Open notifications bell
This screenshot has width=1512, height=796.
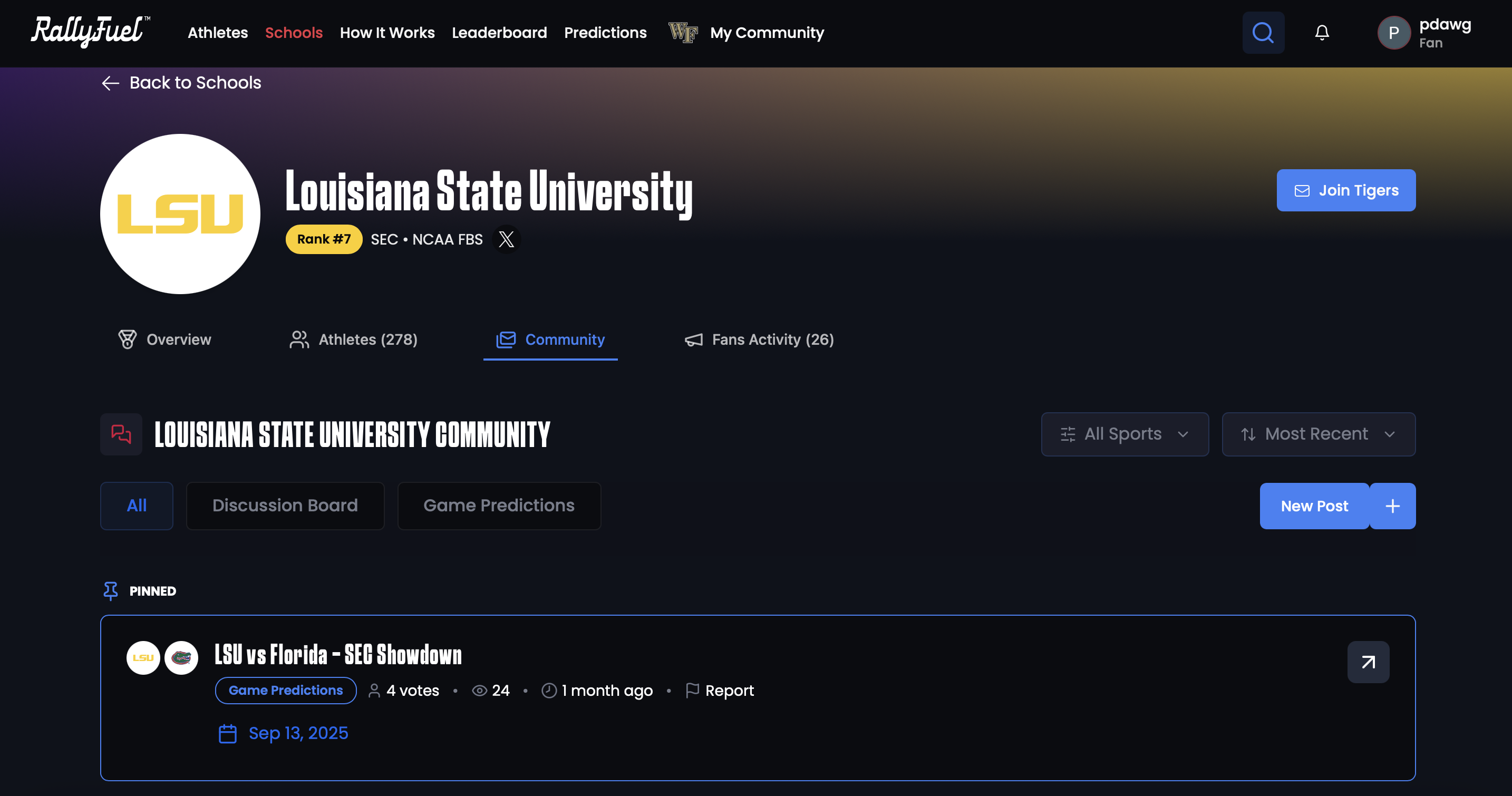point(1322,33)
